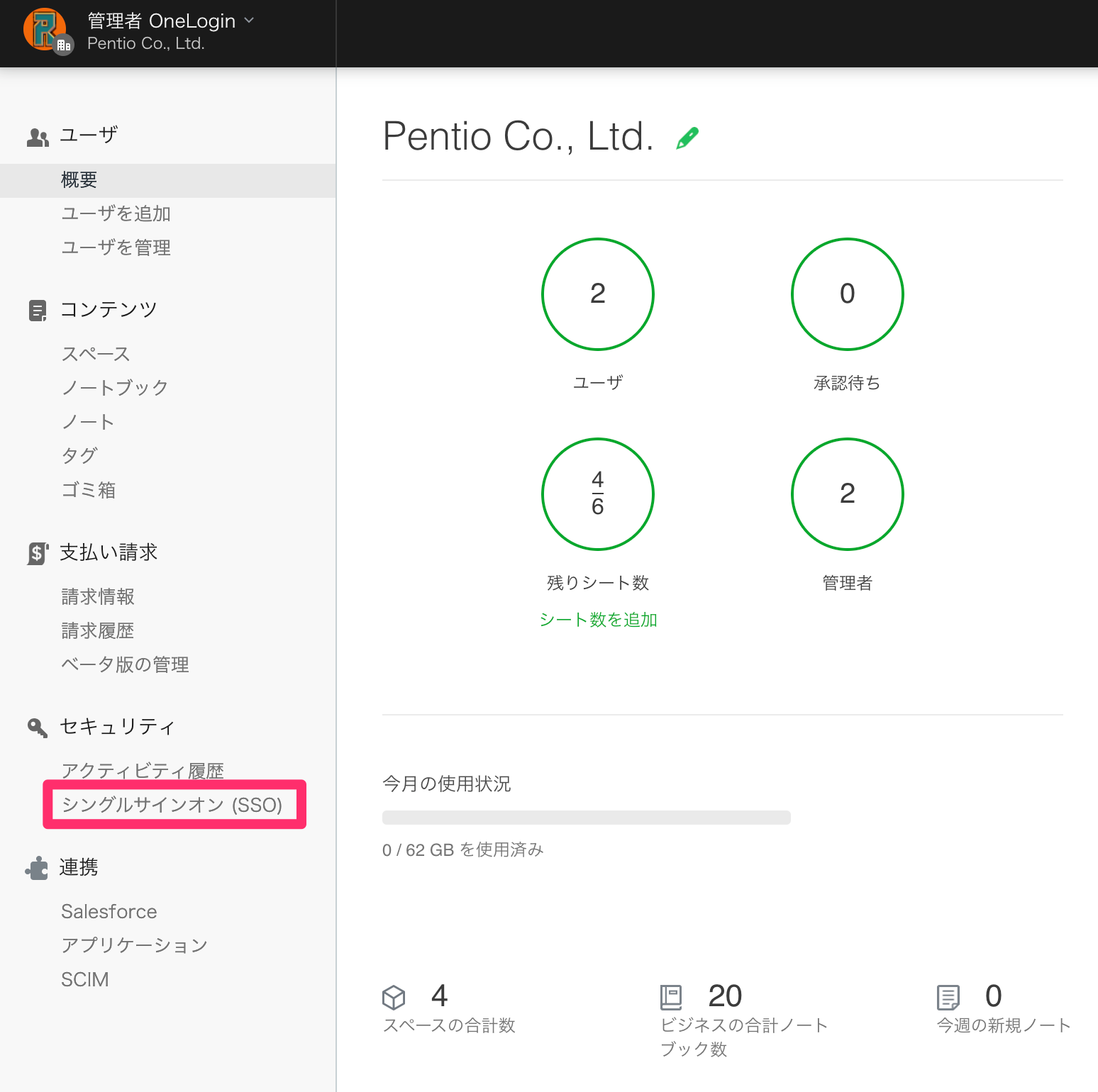The image size is (1098, 1092).
Task: Click the 残りシート数 circle showing 4/6
Action: [x=598, y=494]
